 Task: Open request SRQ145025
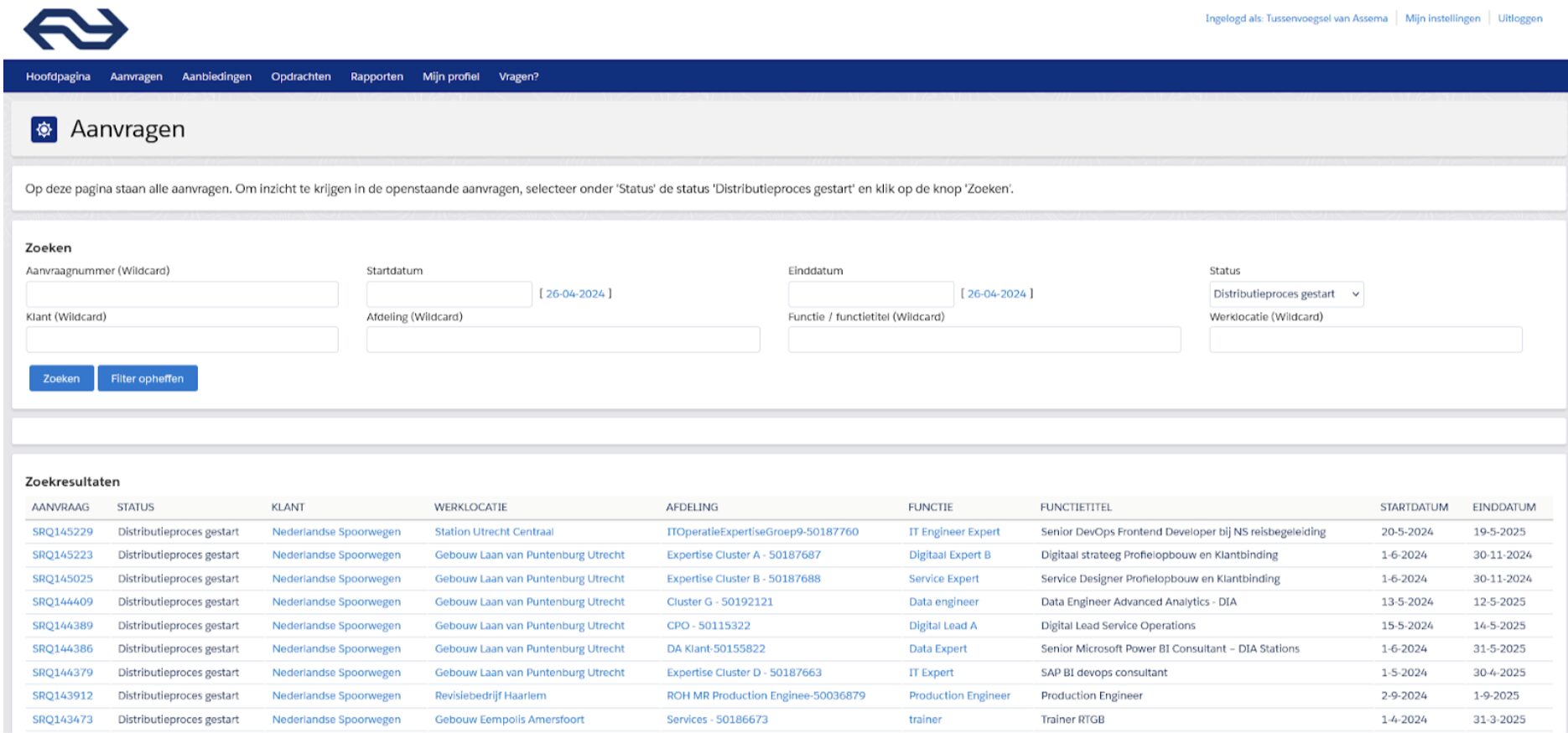pyautogui.click(x=63, y=579)
